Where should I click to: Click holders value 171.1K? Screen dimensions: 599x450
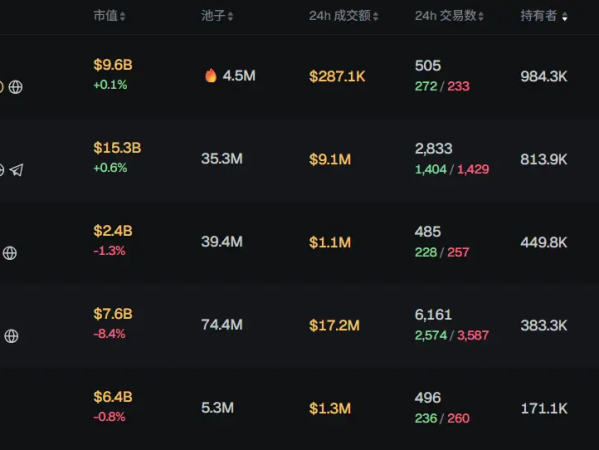[544, 408]
